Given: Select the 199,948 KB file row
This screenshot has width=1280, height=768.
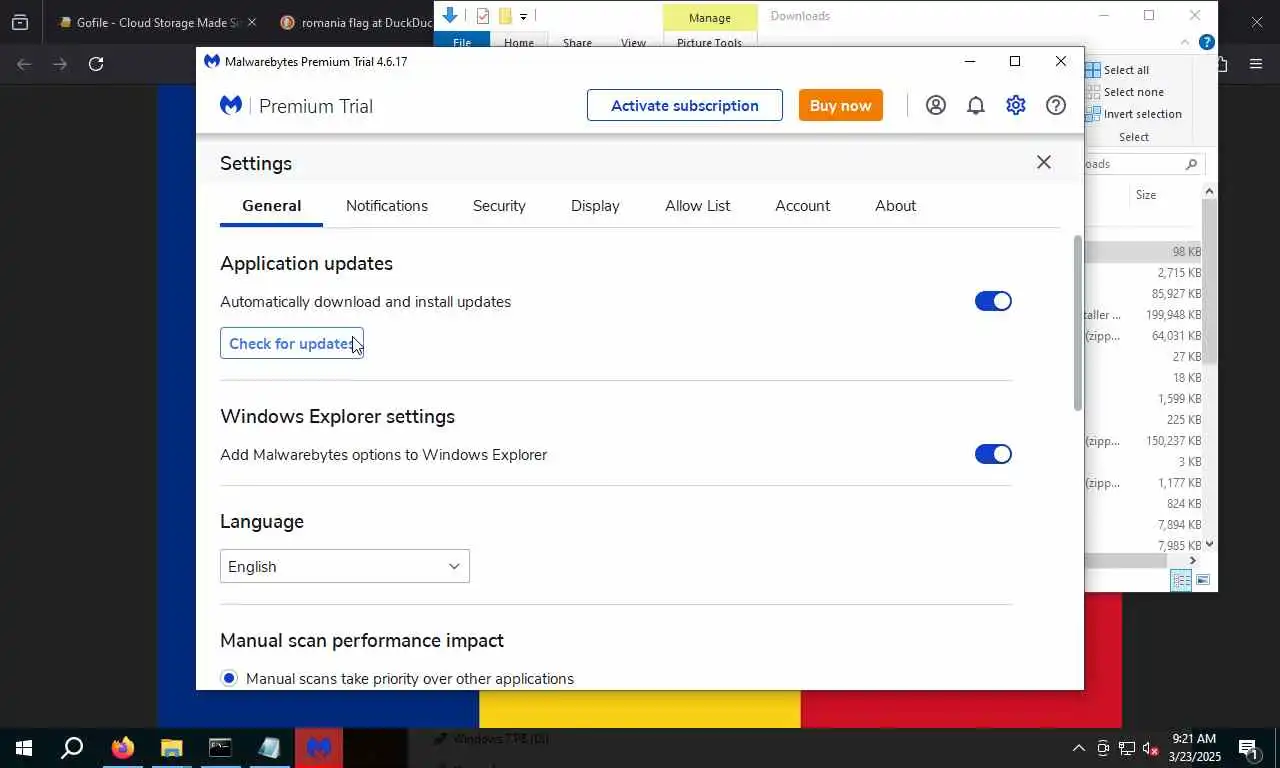Looking at the screenshot, I should tap(1143, 315).
